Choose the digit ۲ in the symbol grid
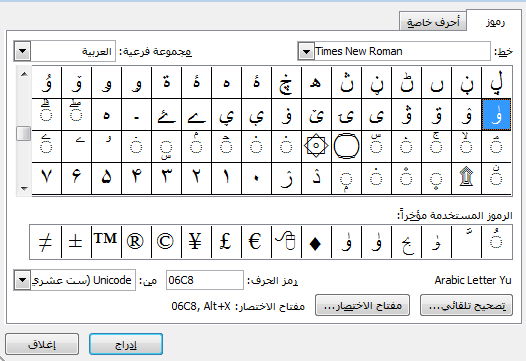This screenshot has width=526, height=361. (196, 178)
